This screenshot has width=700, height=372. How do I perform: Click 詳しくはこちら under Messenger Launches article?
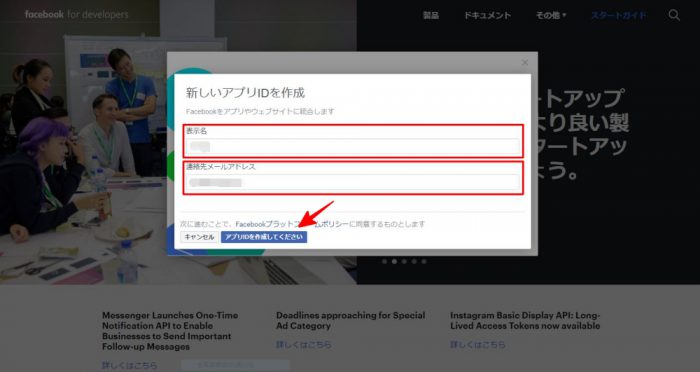129,366
